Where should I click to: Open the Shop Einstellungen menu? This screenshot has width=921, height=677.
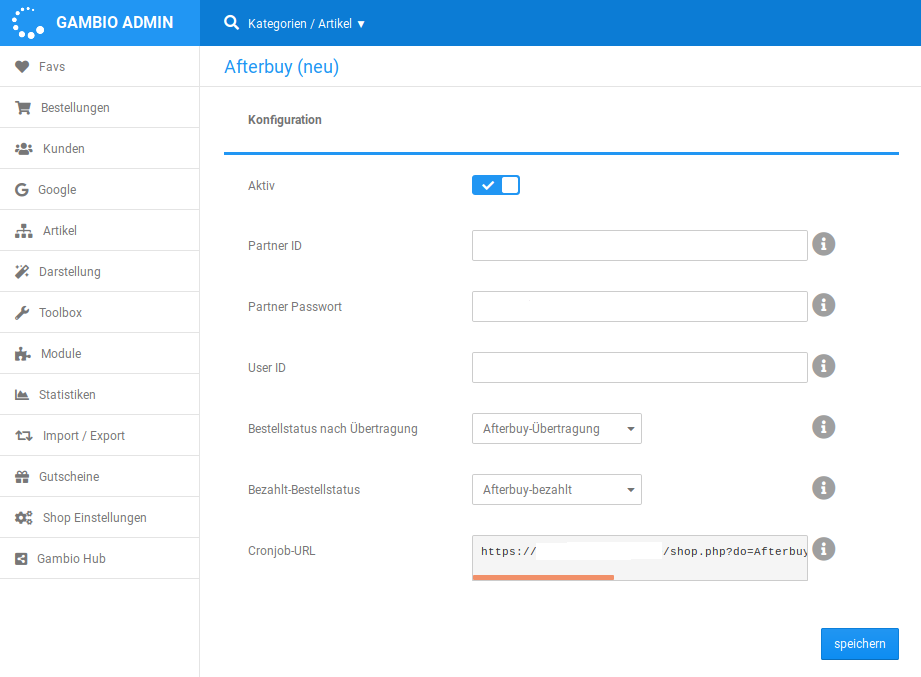point(94,518)
